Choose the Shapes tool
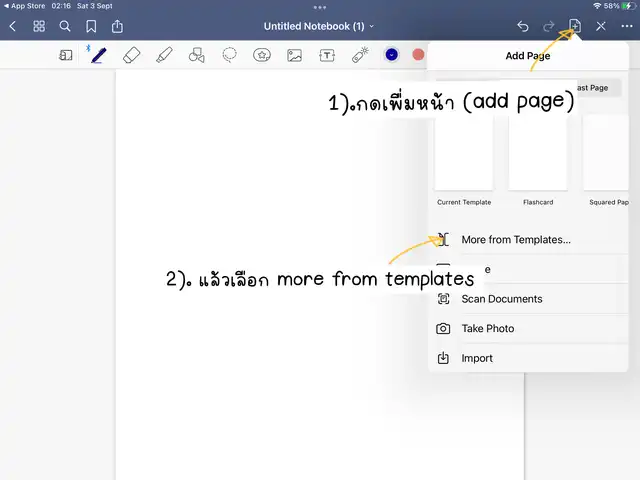This screenshot has width=640, height=480. pos(197,55)
